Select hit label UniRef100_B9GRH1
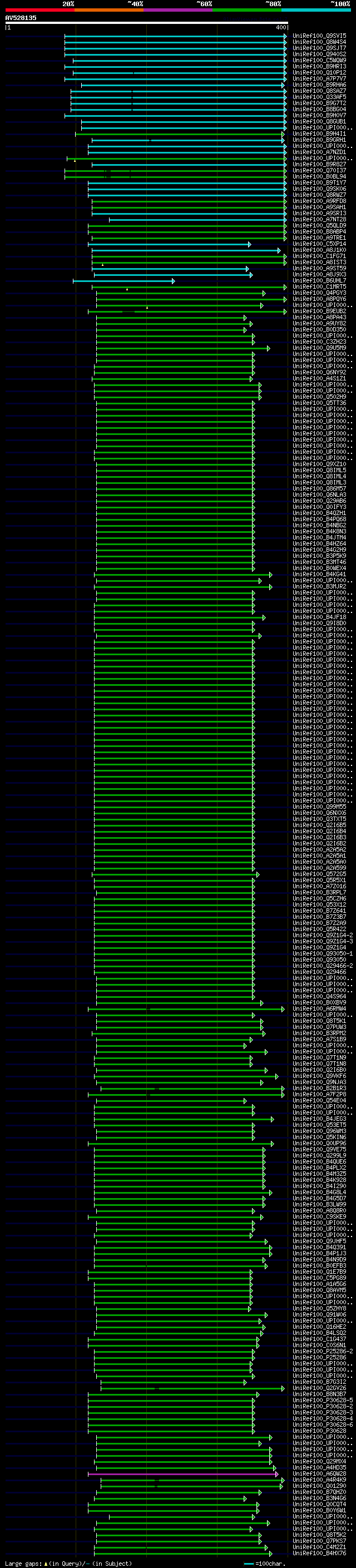 point(319,140)
